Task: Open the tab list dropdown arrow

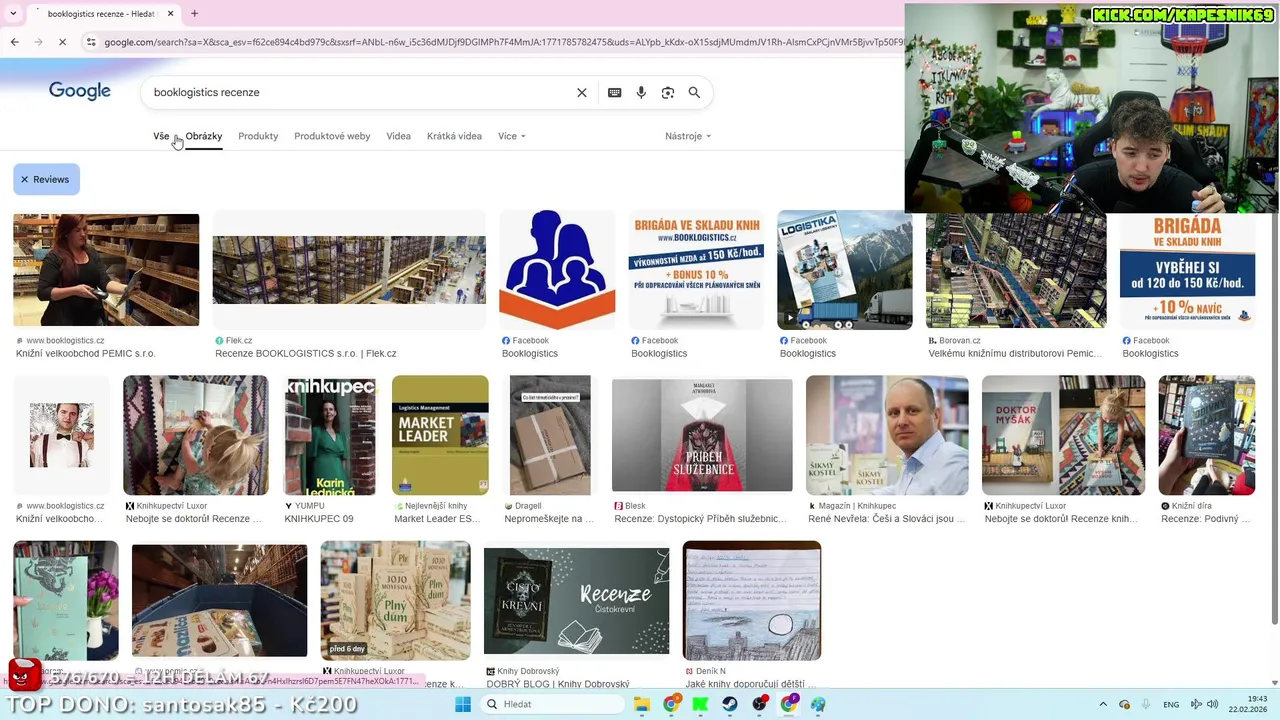Action: [x=13, y=14]
